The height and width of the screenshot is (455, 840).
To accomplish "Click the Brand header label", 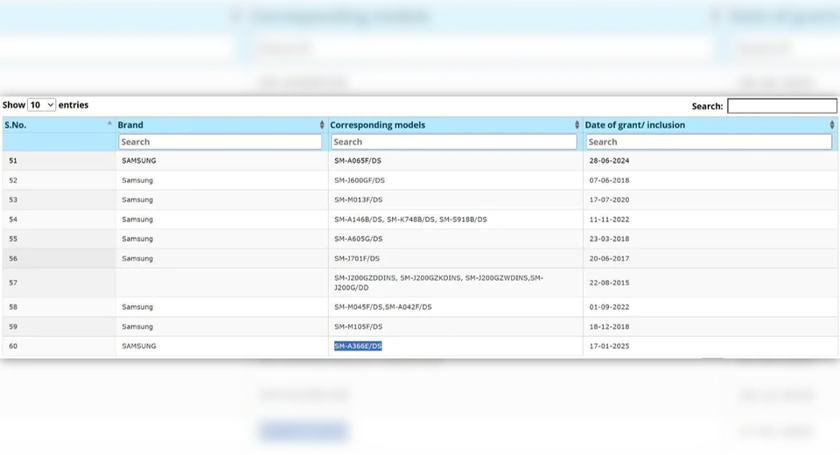I will (x=130, y=125).
